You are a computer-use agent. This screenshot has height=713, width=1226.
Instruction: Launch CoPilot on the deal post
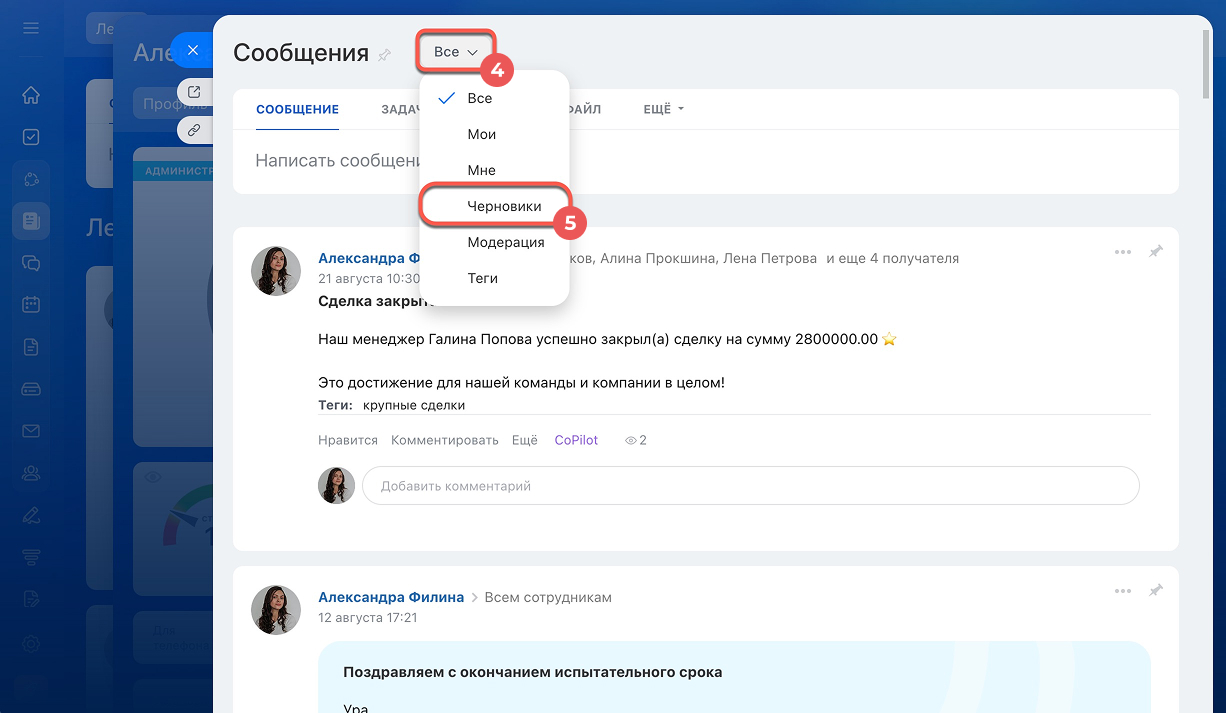[576, 440]
